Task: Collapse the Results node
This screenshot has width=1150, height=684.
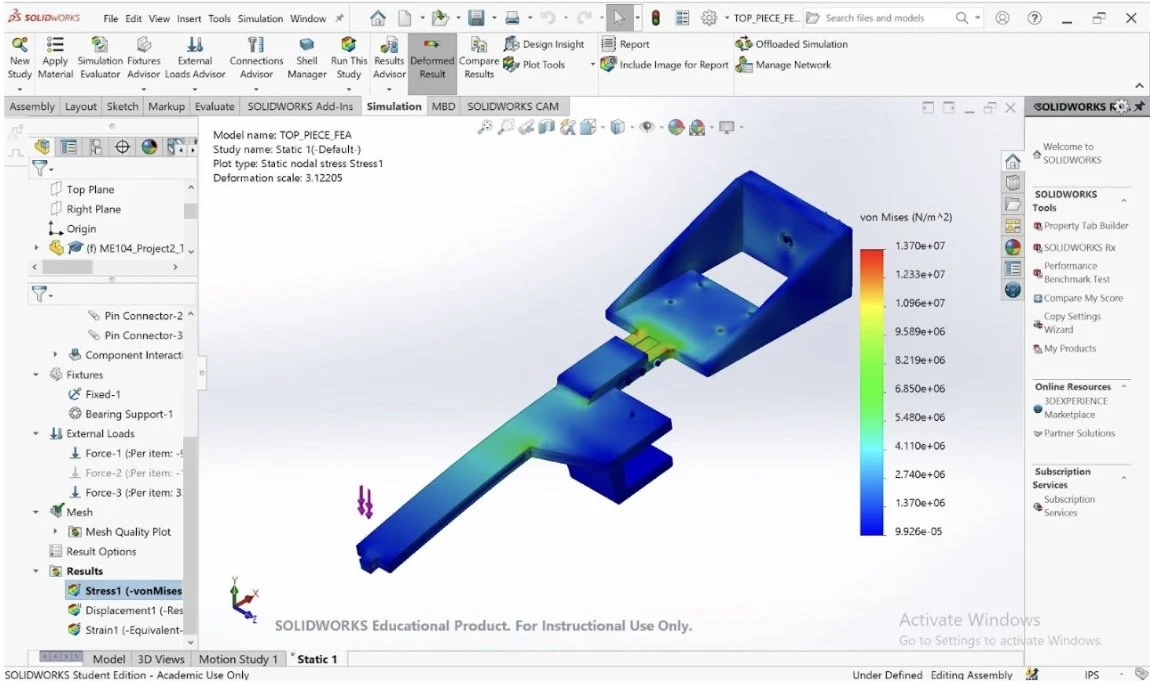Action: point(36,570)
